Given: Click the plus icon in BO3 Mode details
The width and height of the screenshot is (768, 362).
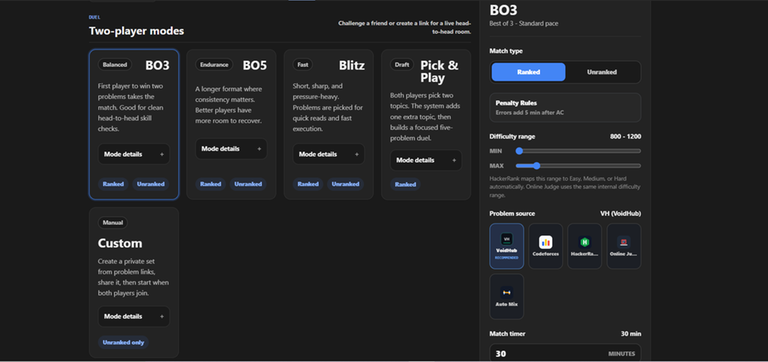Looking at the screenshot, I should point(162,154).
